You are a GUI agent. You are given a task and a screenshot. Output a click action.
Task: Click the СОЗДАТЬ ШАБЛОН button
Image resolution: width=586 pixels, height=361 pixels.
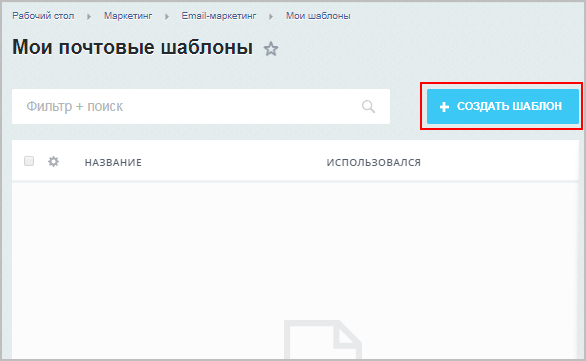point(503,107)
